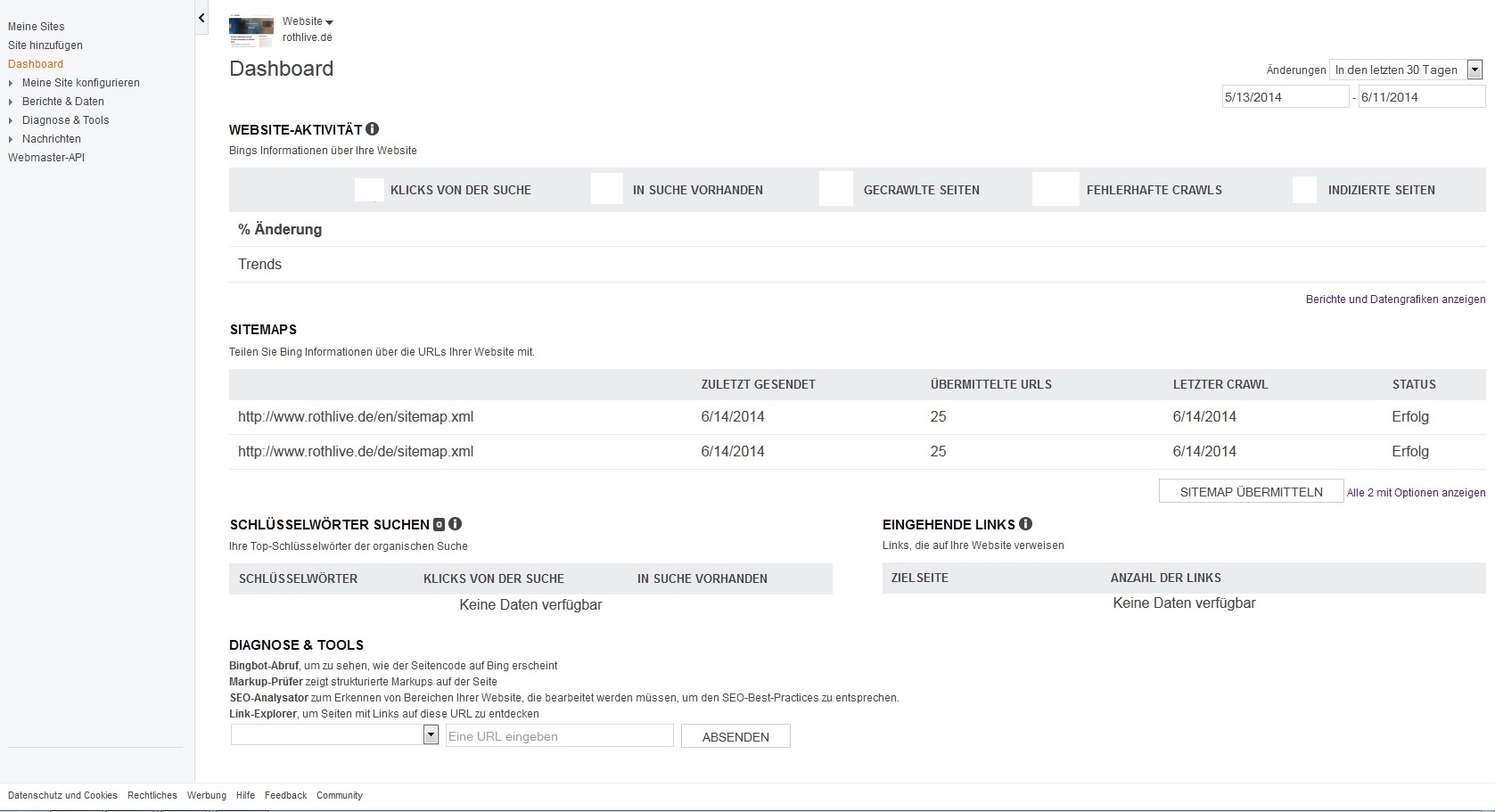Expand Nachrichten tree arrow

pos(11,139)
